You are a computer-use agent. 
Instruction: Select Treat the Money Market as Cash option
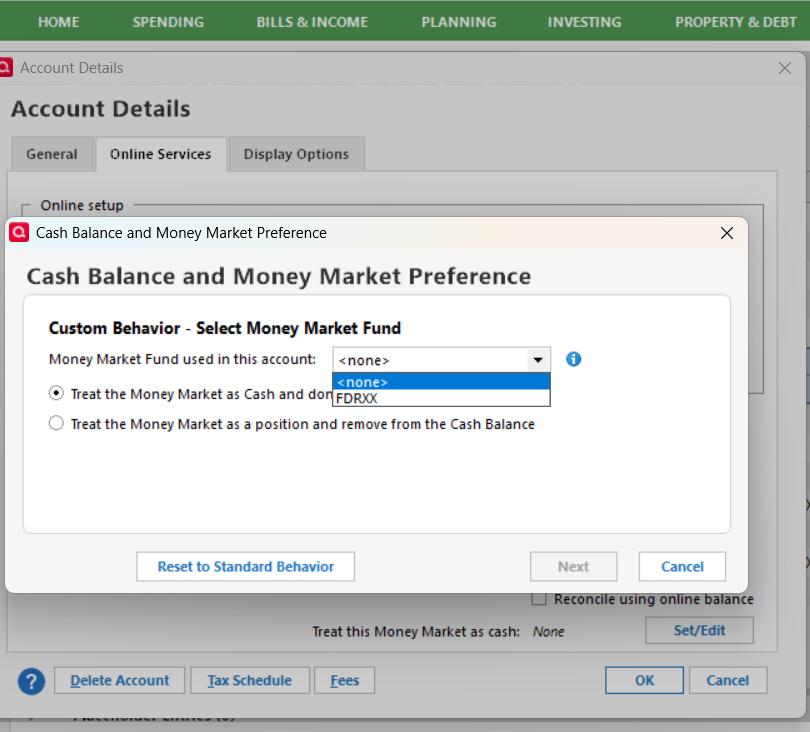click(x=56, y=394)
